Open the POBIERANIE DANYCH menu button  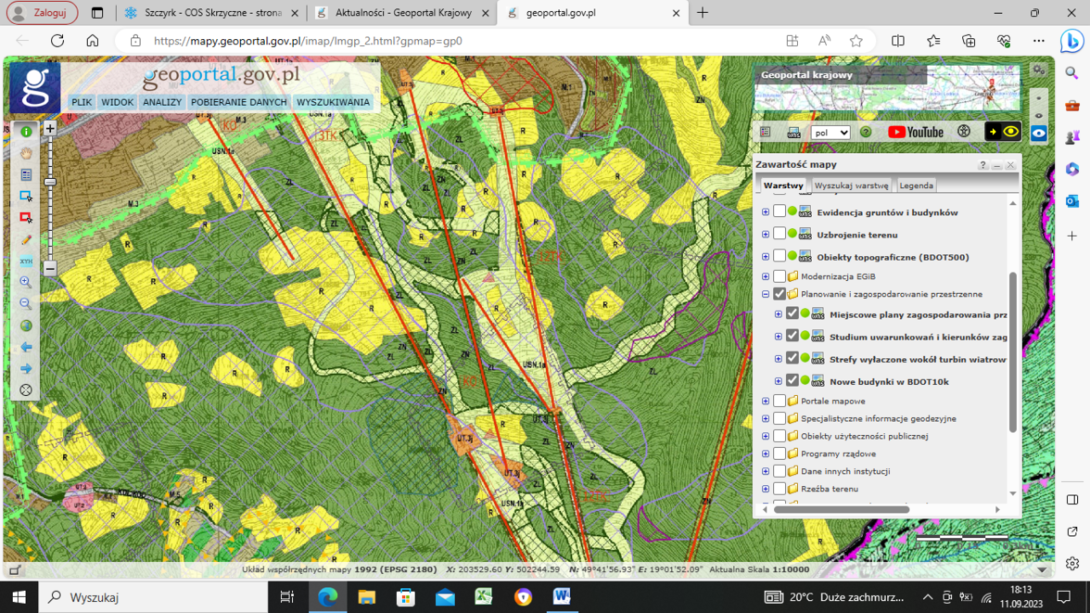[238, 102]
